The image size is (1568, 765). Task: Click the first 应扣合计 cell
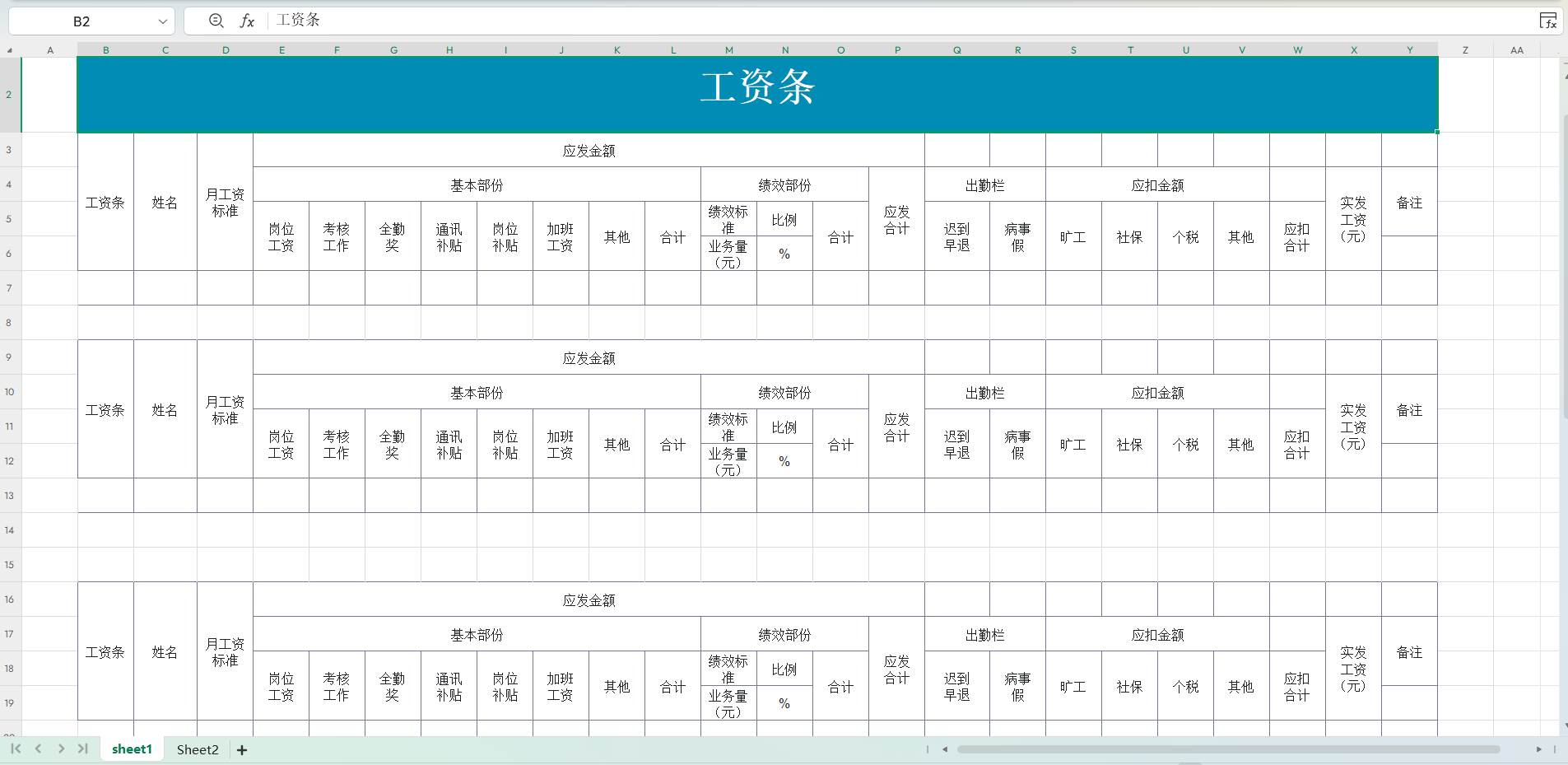1297,237
